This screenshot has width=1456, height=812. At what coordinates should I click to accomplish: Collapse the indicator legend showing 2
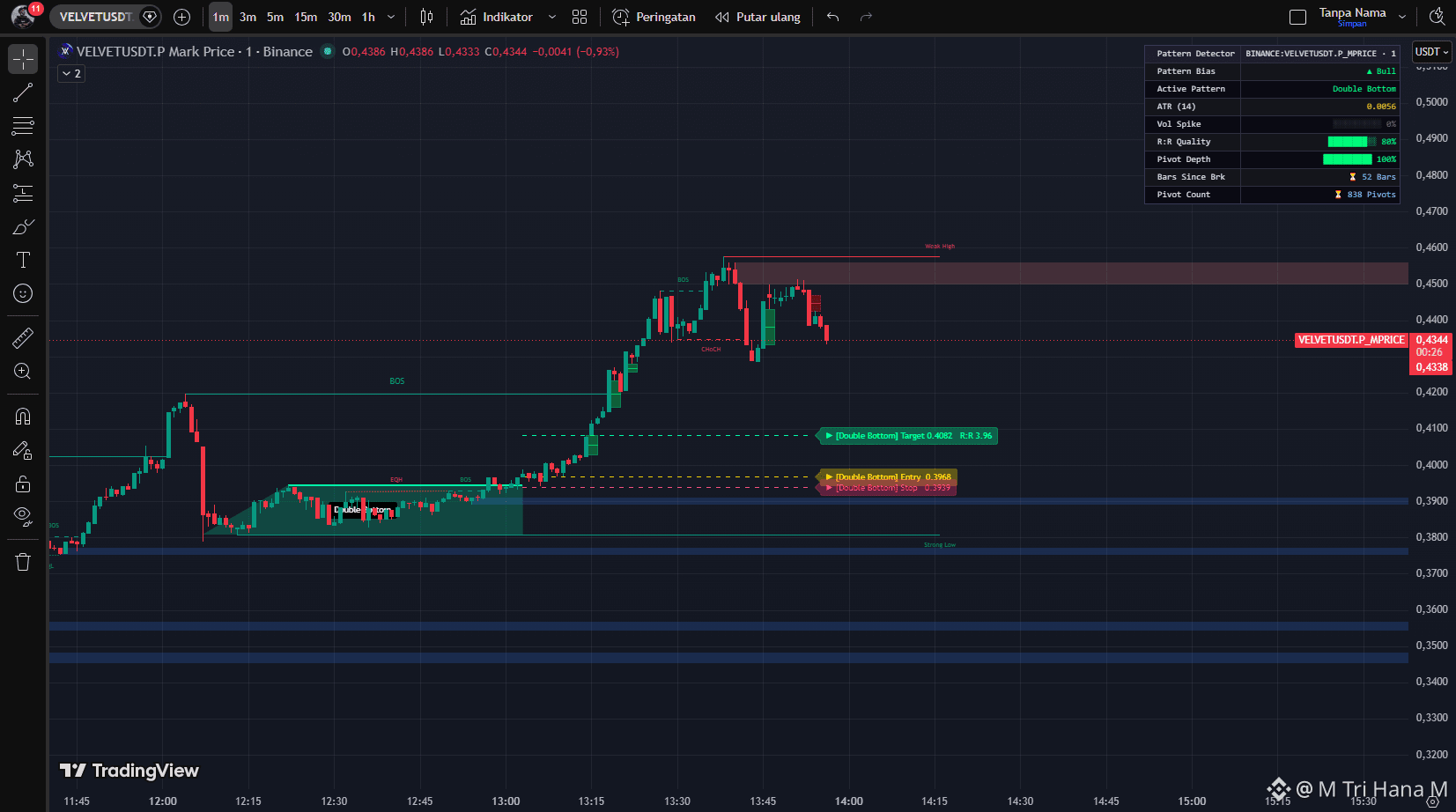[x=71, y=74]
